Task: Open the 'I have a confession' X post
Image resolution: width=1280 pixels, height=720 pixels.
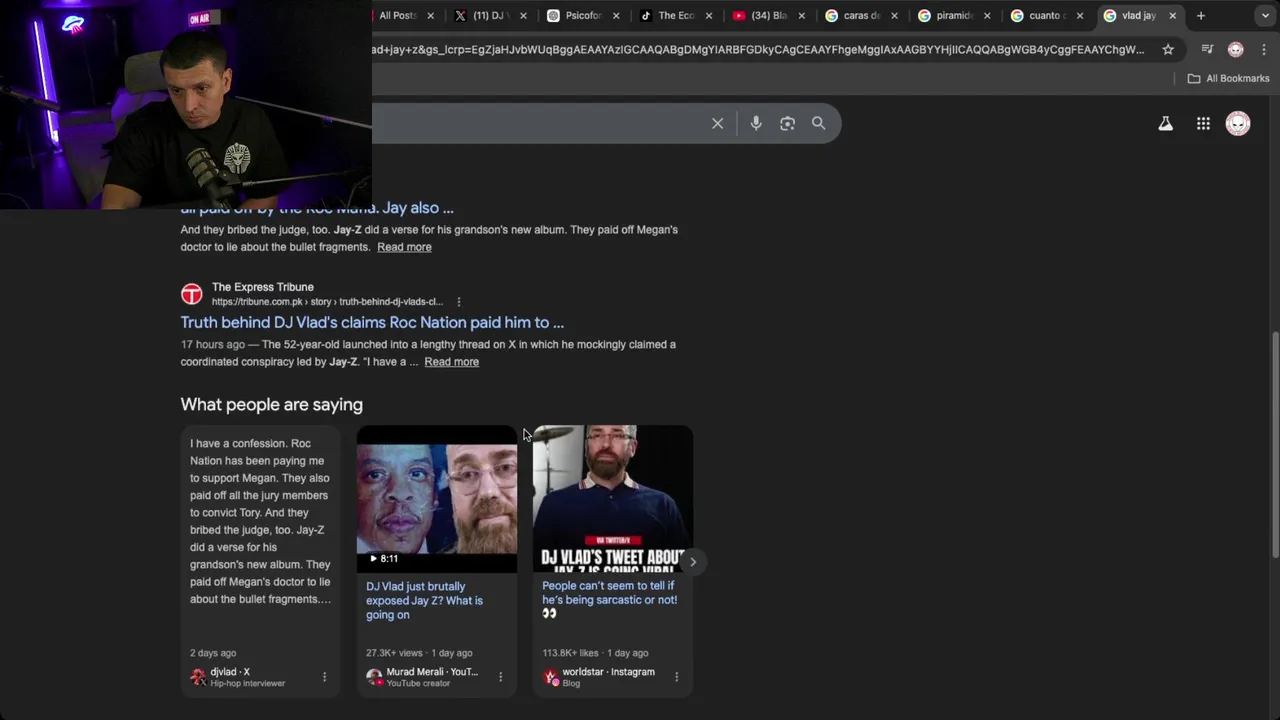Action: (260, 521)
